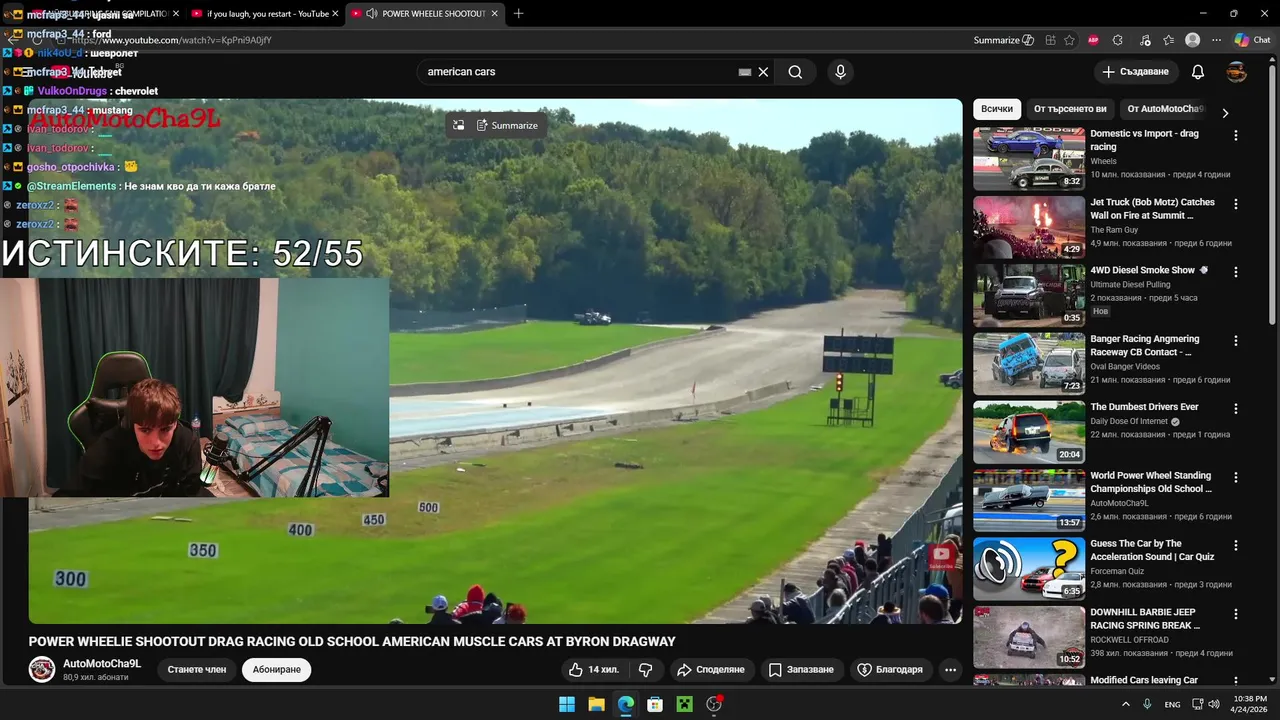Open more actions ellipsis below the video
Image resolution: width=1280 pixels, height=720 pixels.
[x=951, y=669]
